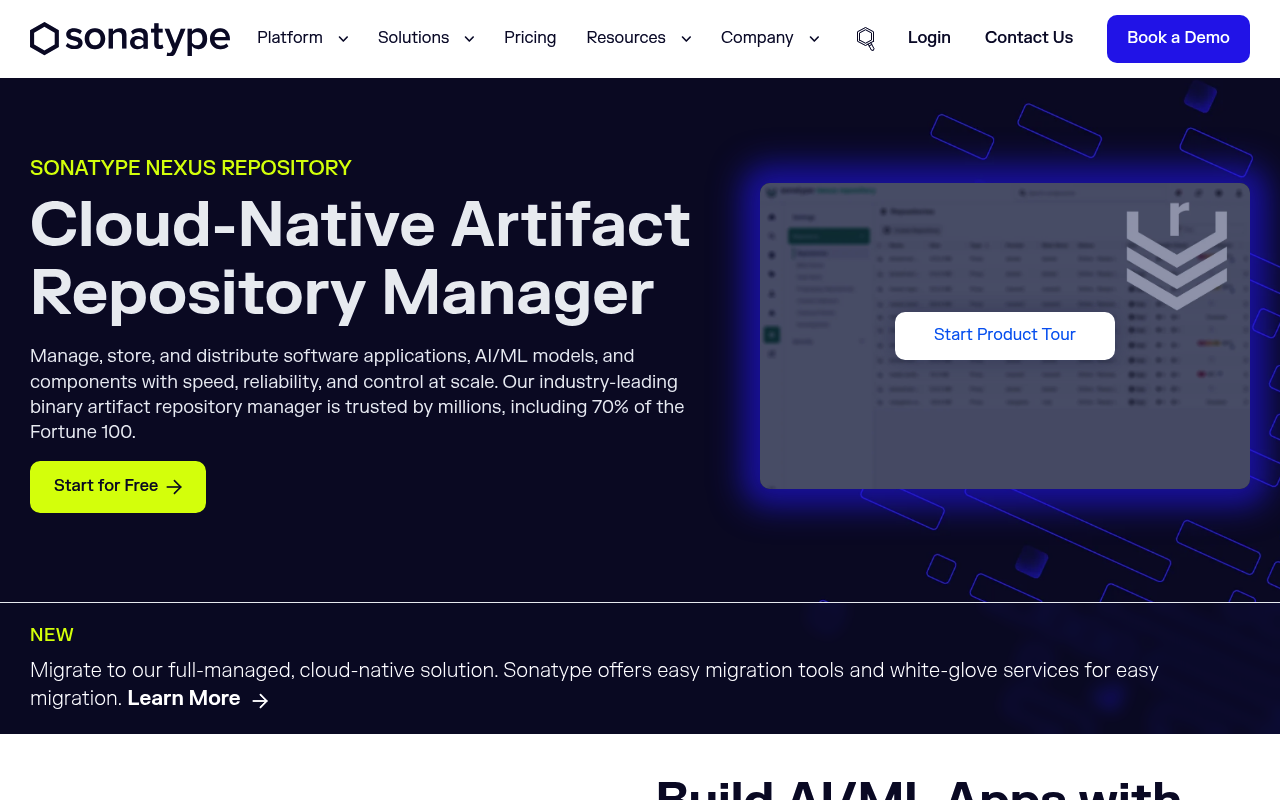Click the Login link
The image size is (1280, 800).
[929, 38]
